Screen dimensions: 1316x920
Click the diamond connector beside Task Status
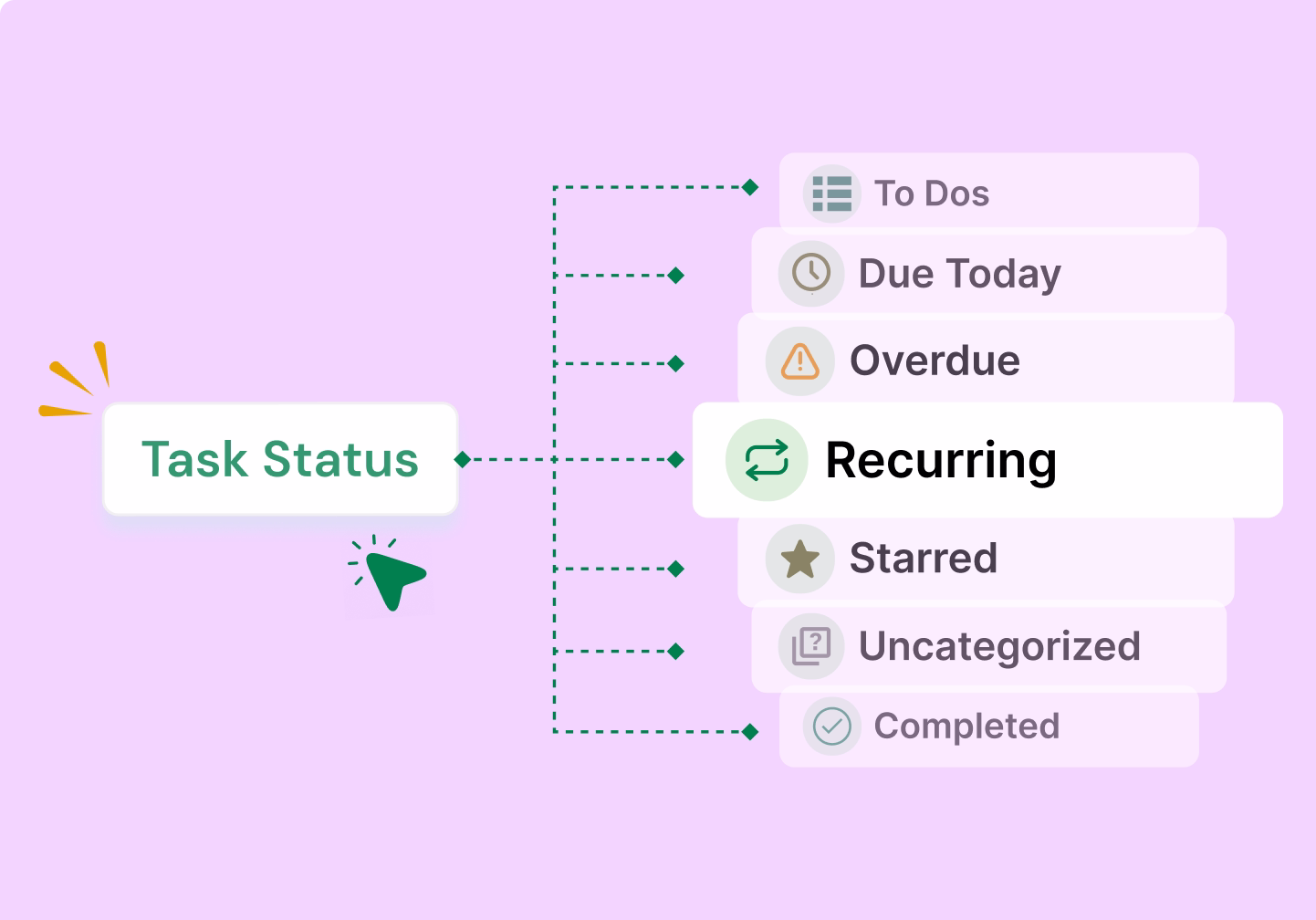(463, 459)
